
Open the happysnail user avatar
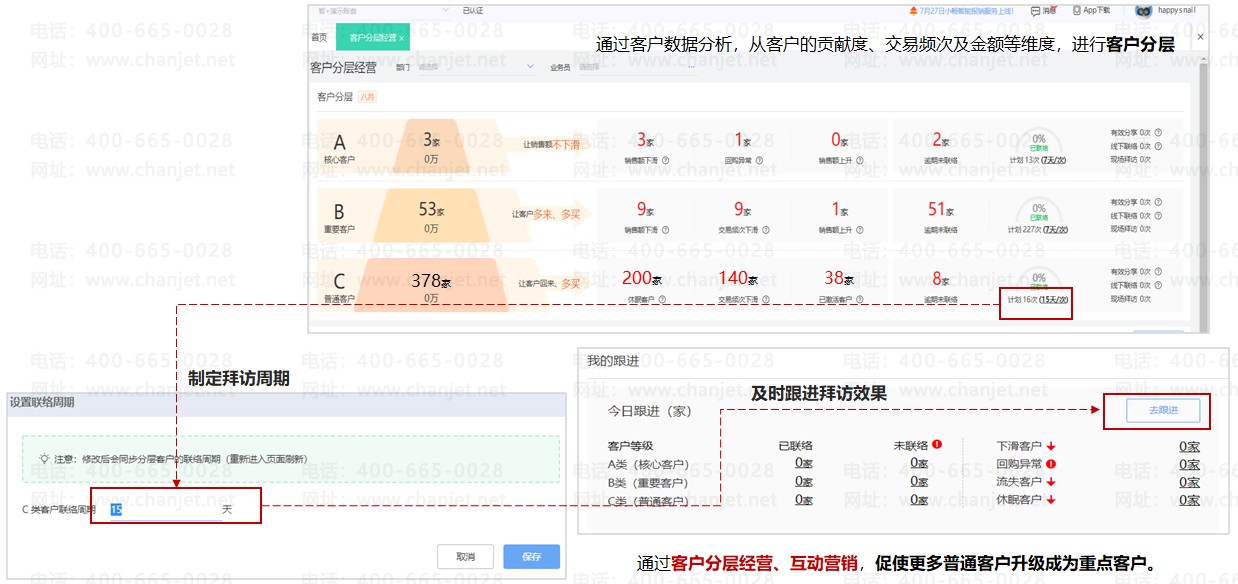pos(1144,10)
